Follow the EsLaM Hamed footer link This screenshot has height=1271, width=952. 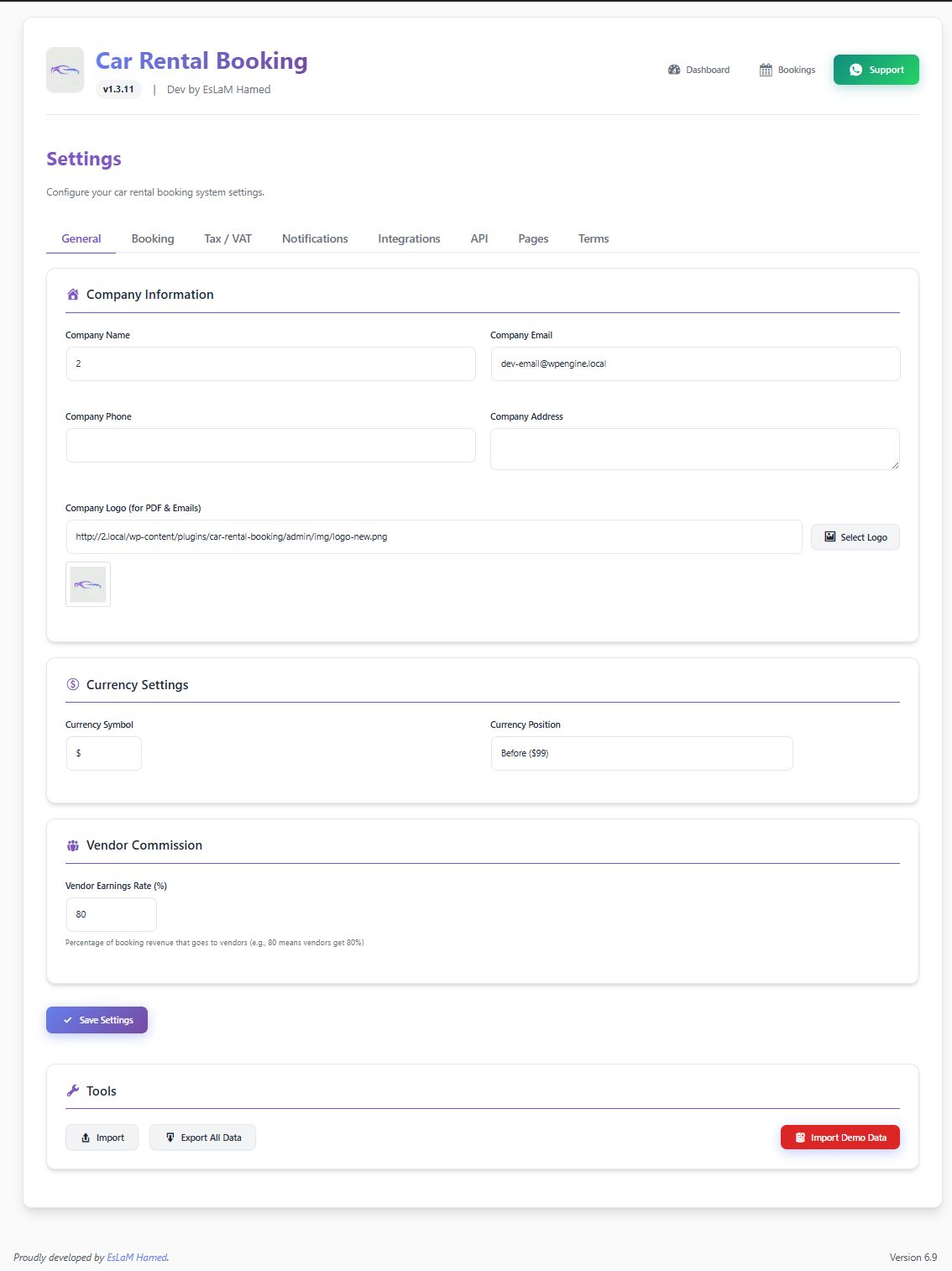pos(137,1258)
